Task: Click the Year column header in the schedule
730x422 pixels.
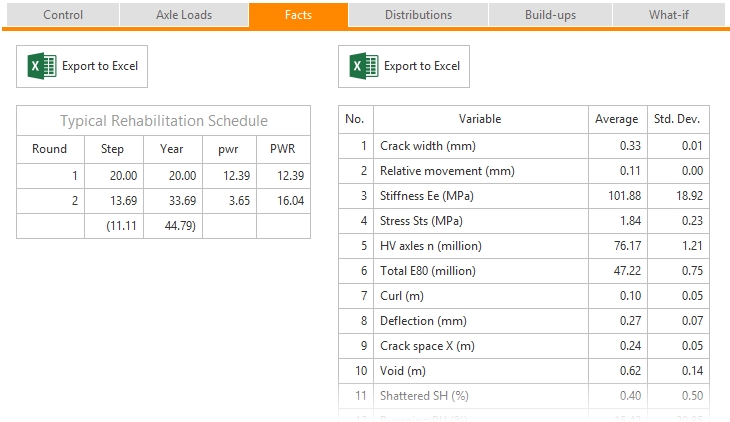Action: pos(171,149)
